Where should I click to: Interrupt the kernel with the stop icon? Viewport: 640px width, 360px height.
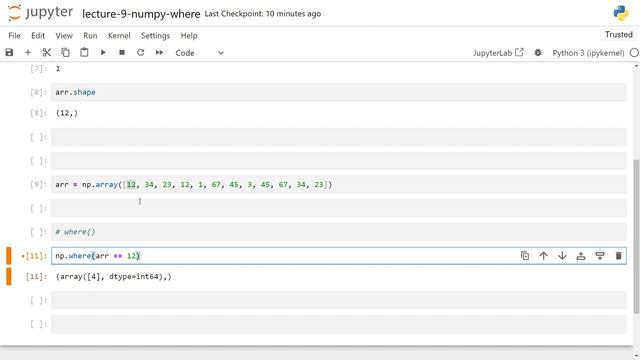coord(122,53)
